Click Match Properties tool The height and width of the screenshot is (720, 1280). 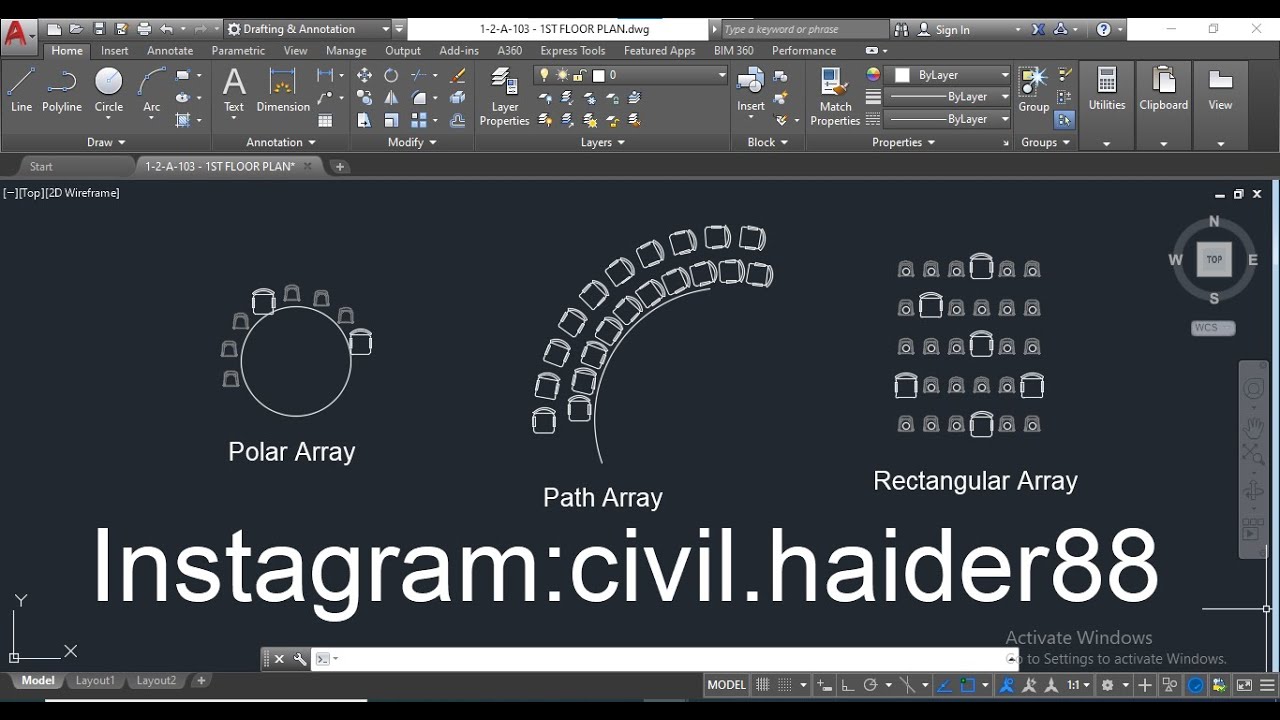(834, 97)
